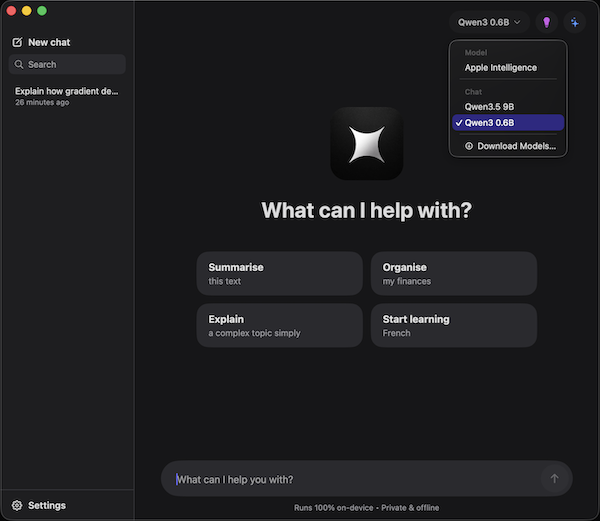Click the blue sparkle icon
This screenshot has height=521, width=600.
[x=574, y=22]
